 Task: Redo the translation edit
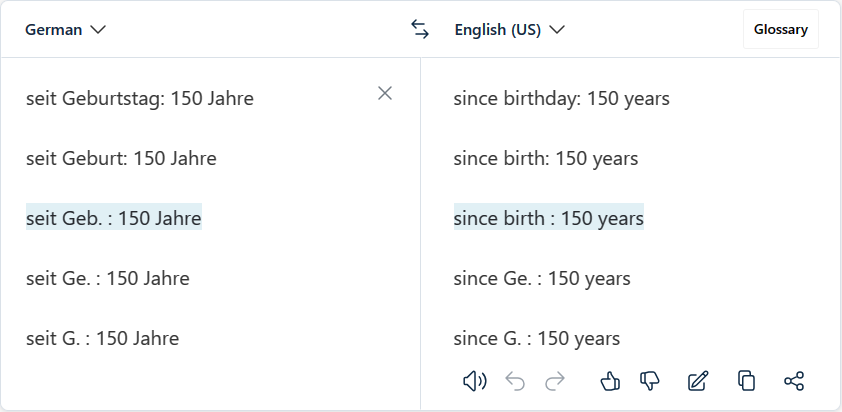555,380
